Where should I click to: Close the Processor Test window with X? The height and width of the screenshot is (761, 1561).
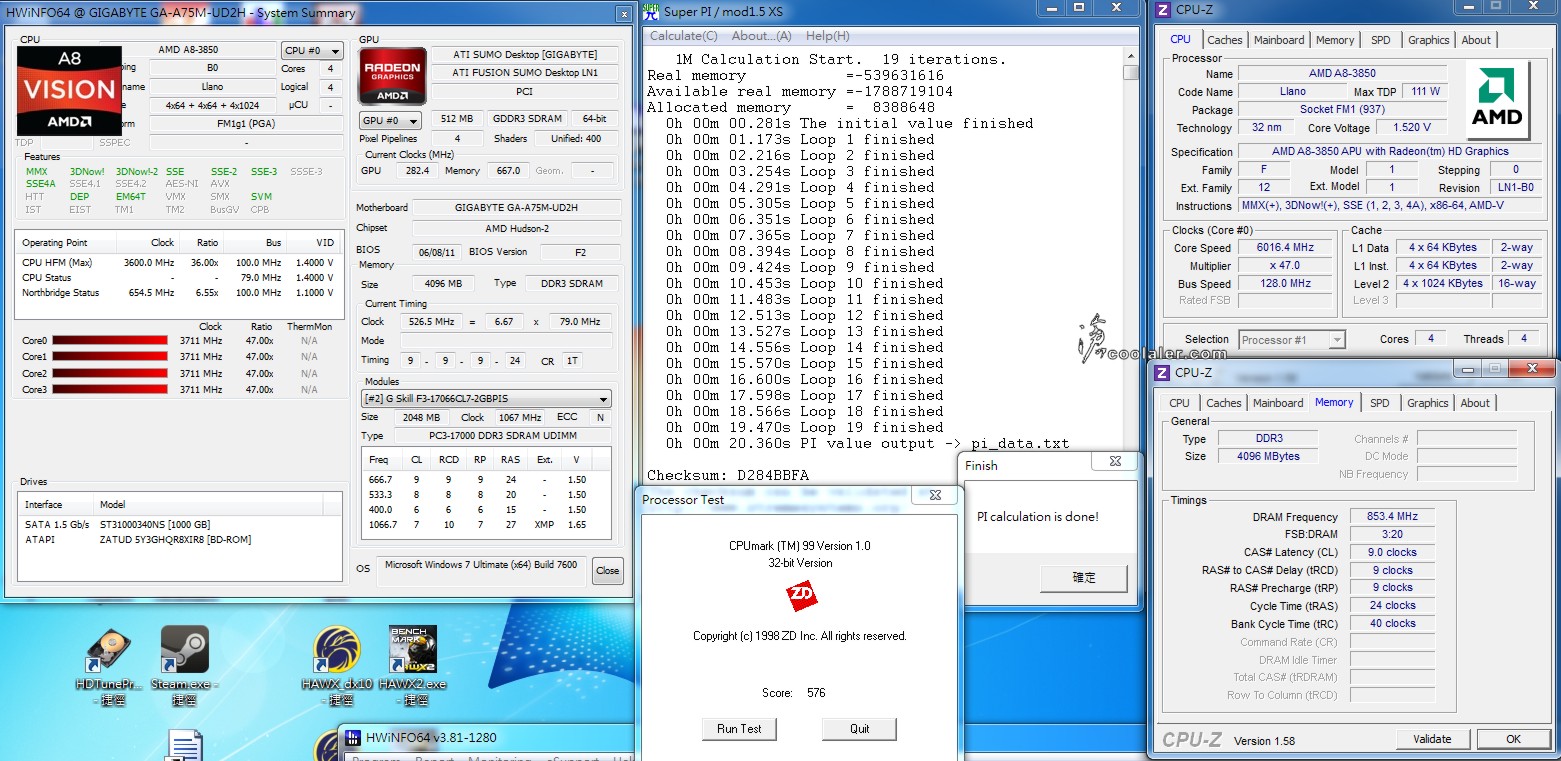point(935,494)
